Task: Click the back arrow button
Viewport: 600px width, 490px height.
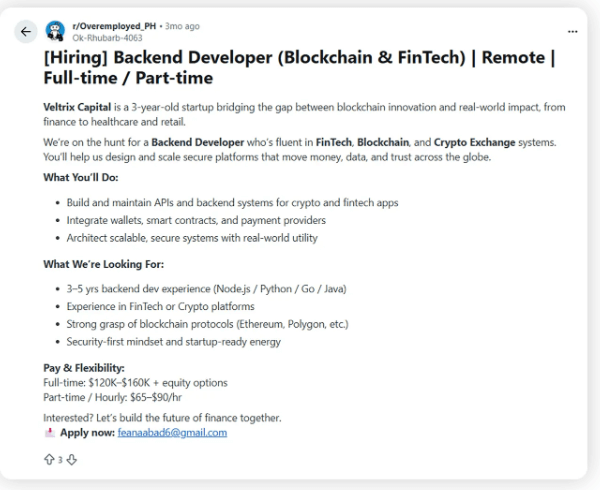Action: point(25,31)
